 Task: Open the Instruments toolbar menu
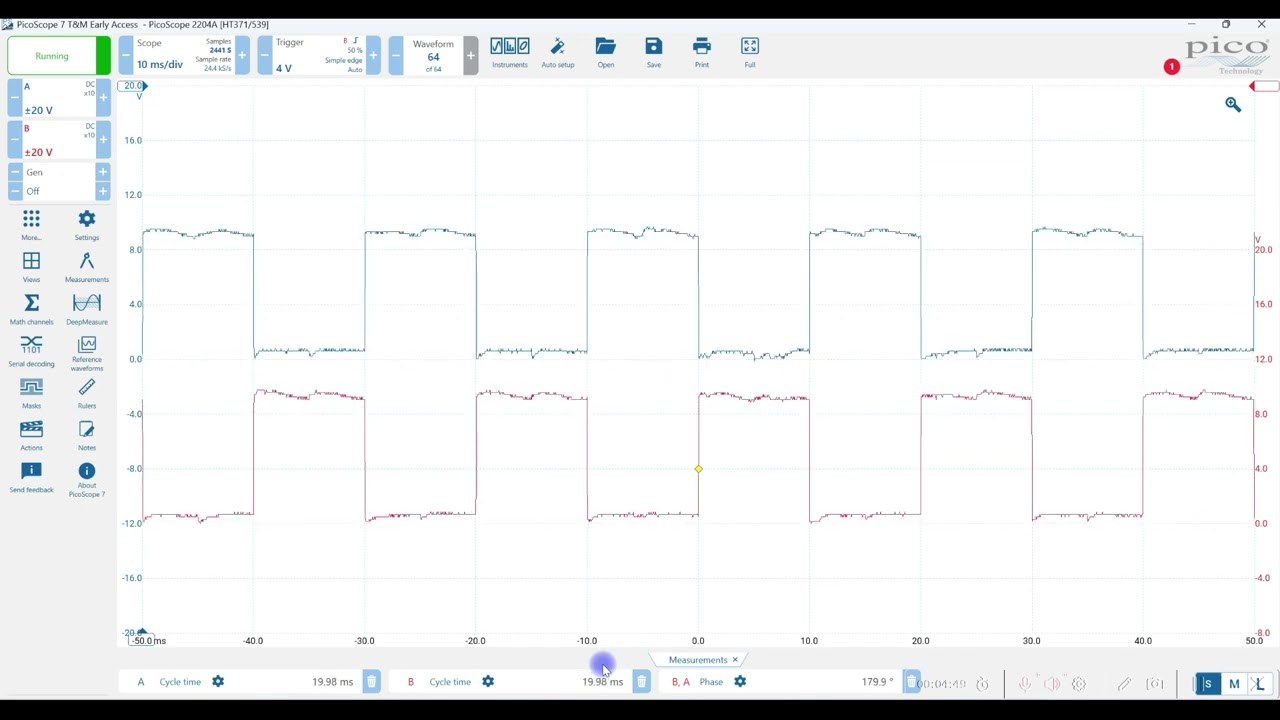click(x=509, y=53)
